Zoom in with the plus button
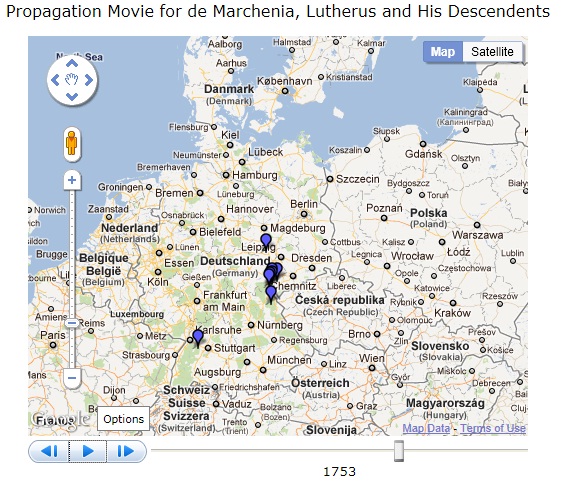This screenshot has width=561, height=483. (72, 180)
